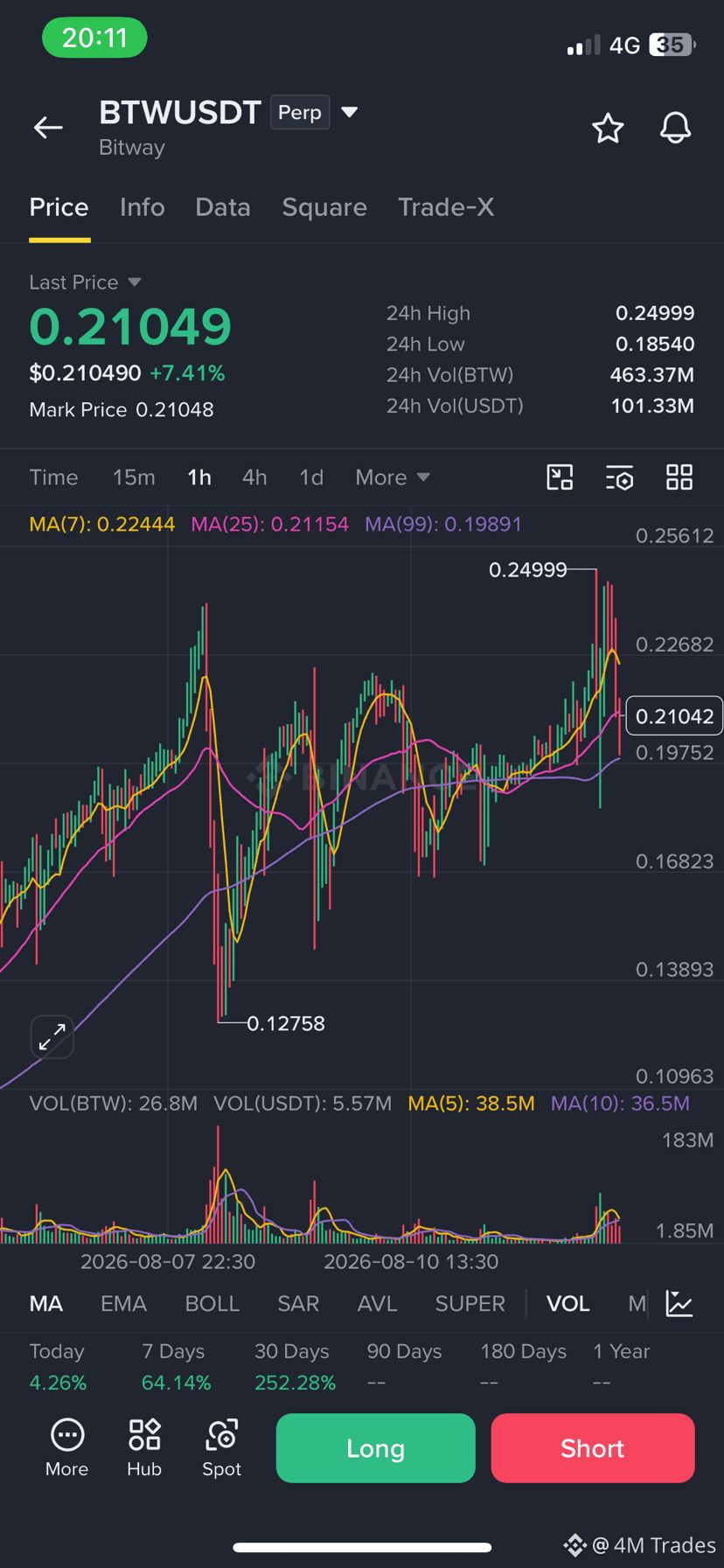The width and height of the screenshot is (724, 1568).
Task: Tap the Today 4.26% performance
Action: tap(58, 1367)
